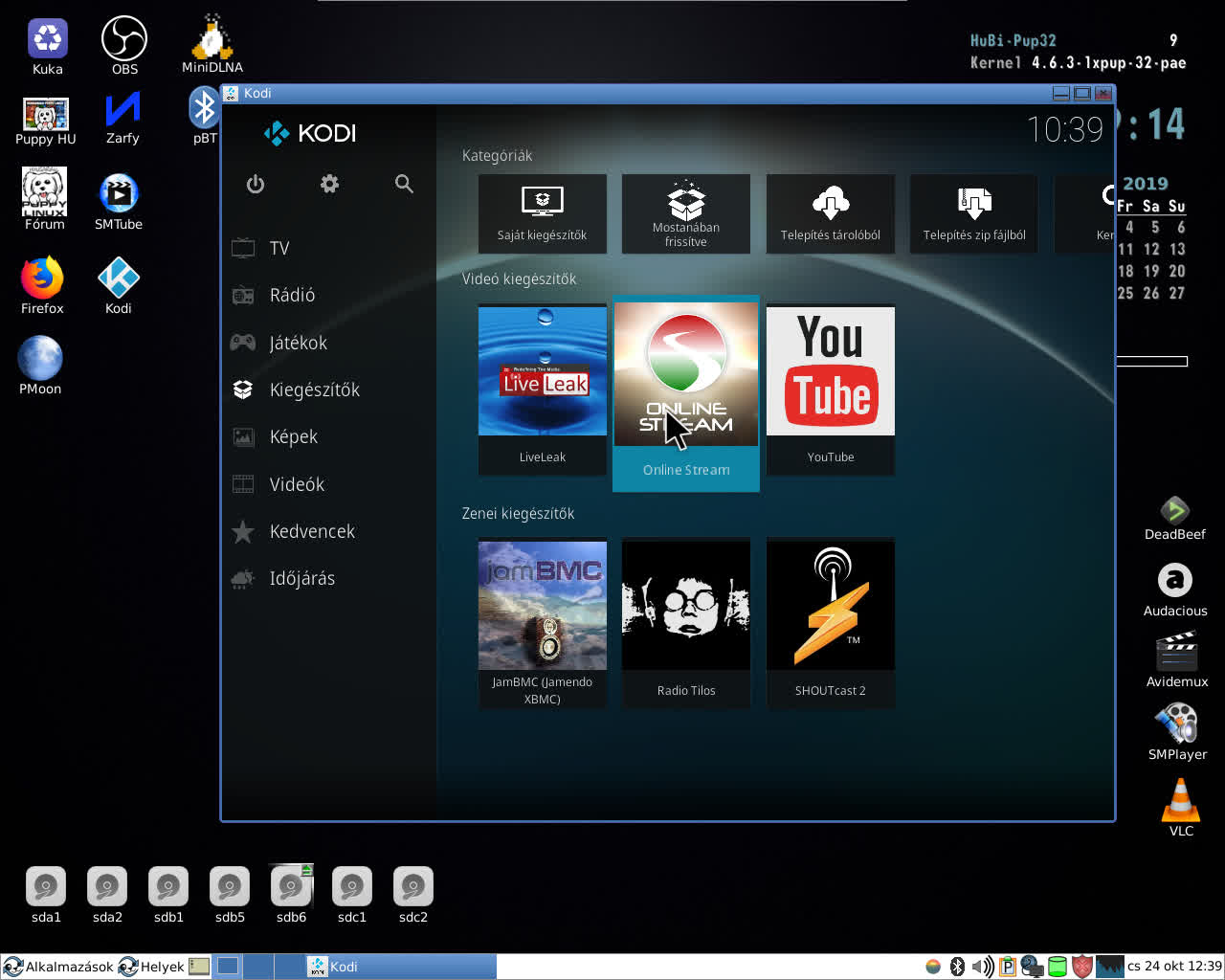This screenshot has height=980, width=1225.
Task: Open Telepítés tárolóból category tile
Action: click(831, 213)
